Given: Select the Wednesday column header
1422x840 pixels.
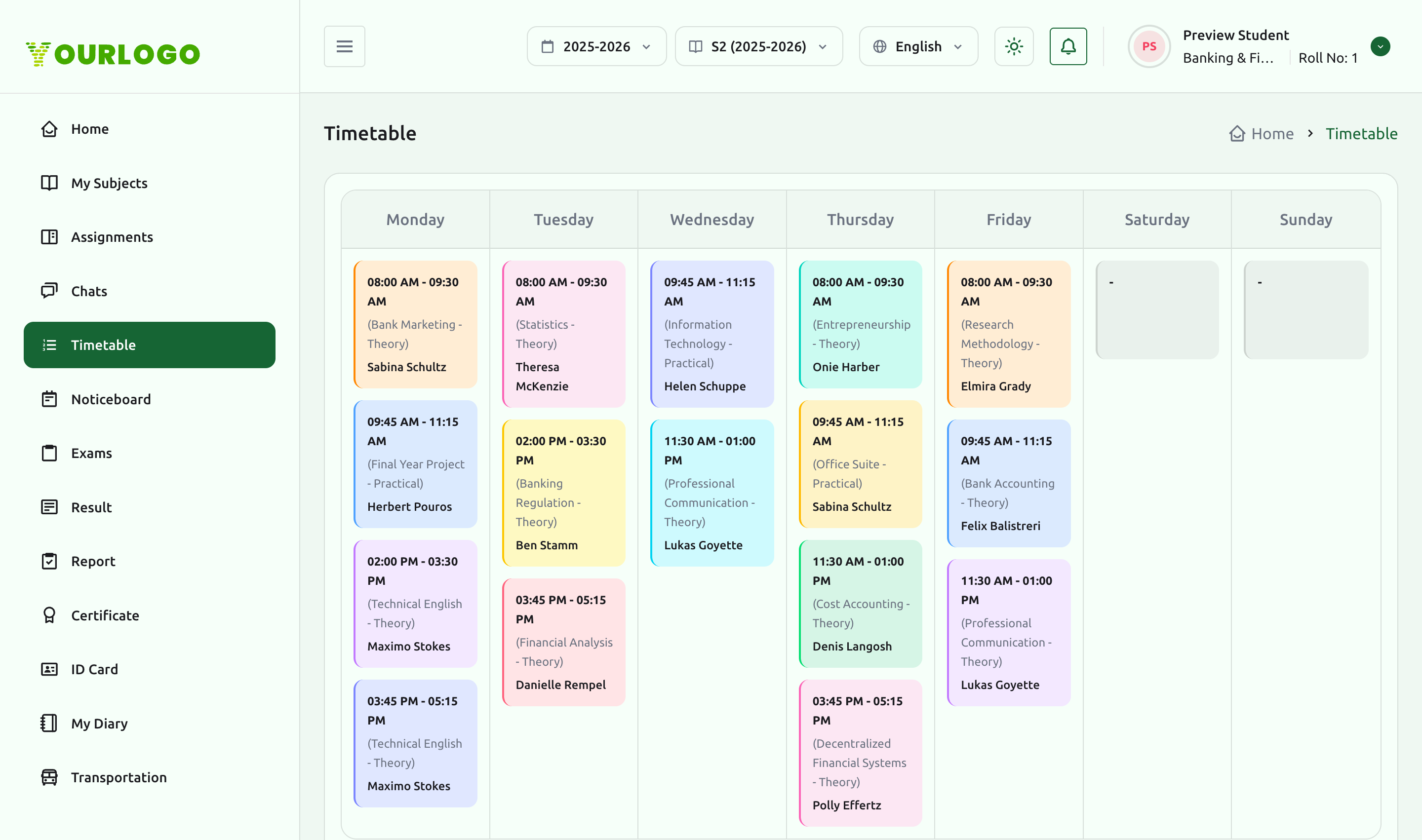Looking at the screenshot, I should coord(712,220).
